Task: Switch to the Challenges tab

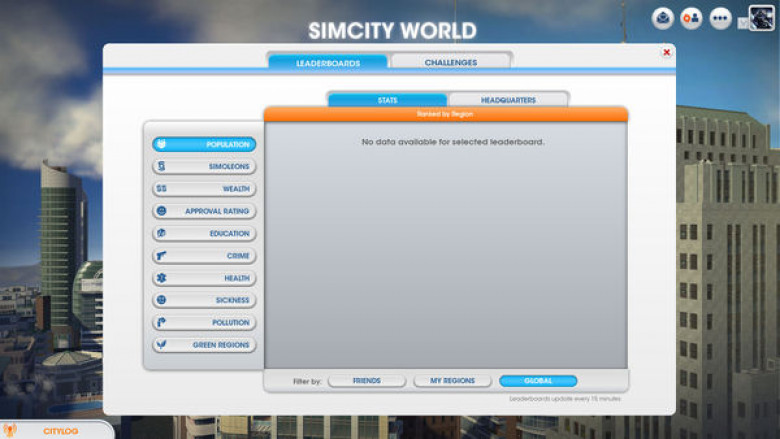Action: click(451, 62)
